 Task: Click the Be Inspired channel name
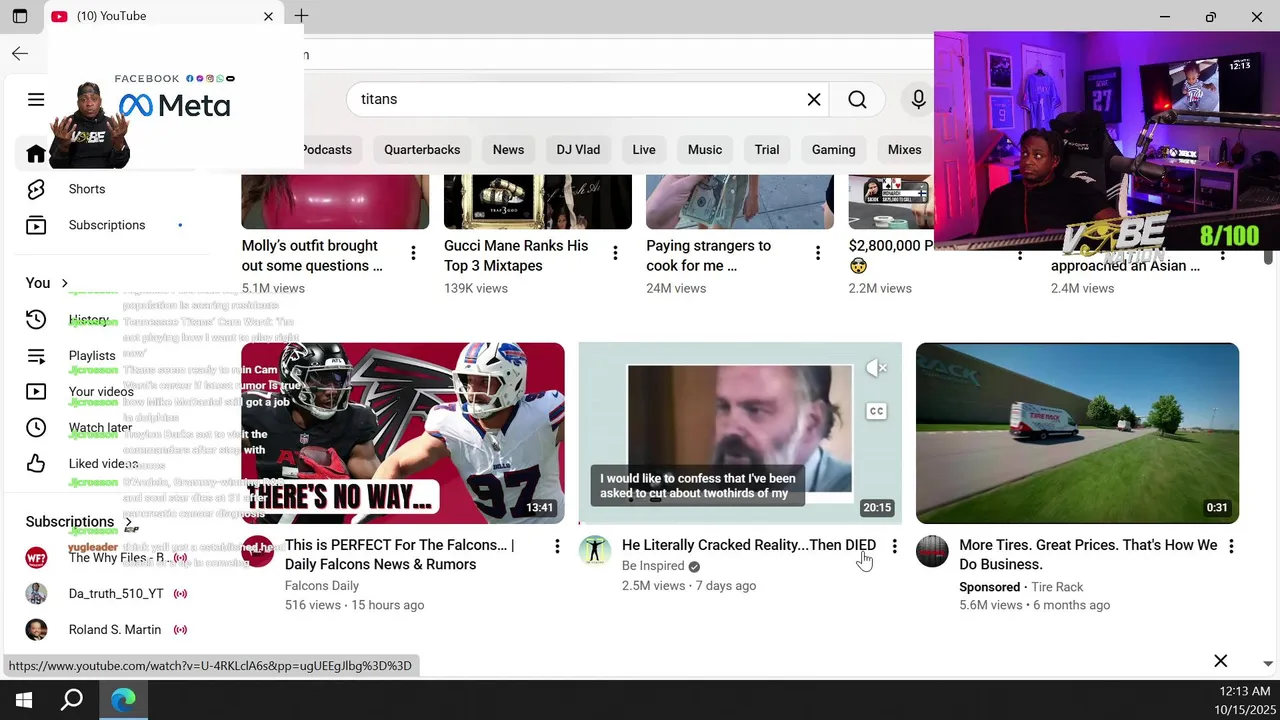click(x=653, y=566)
